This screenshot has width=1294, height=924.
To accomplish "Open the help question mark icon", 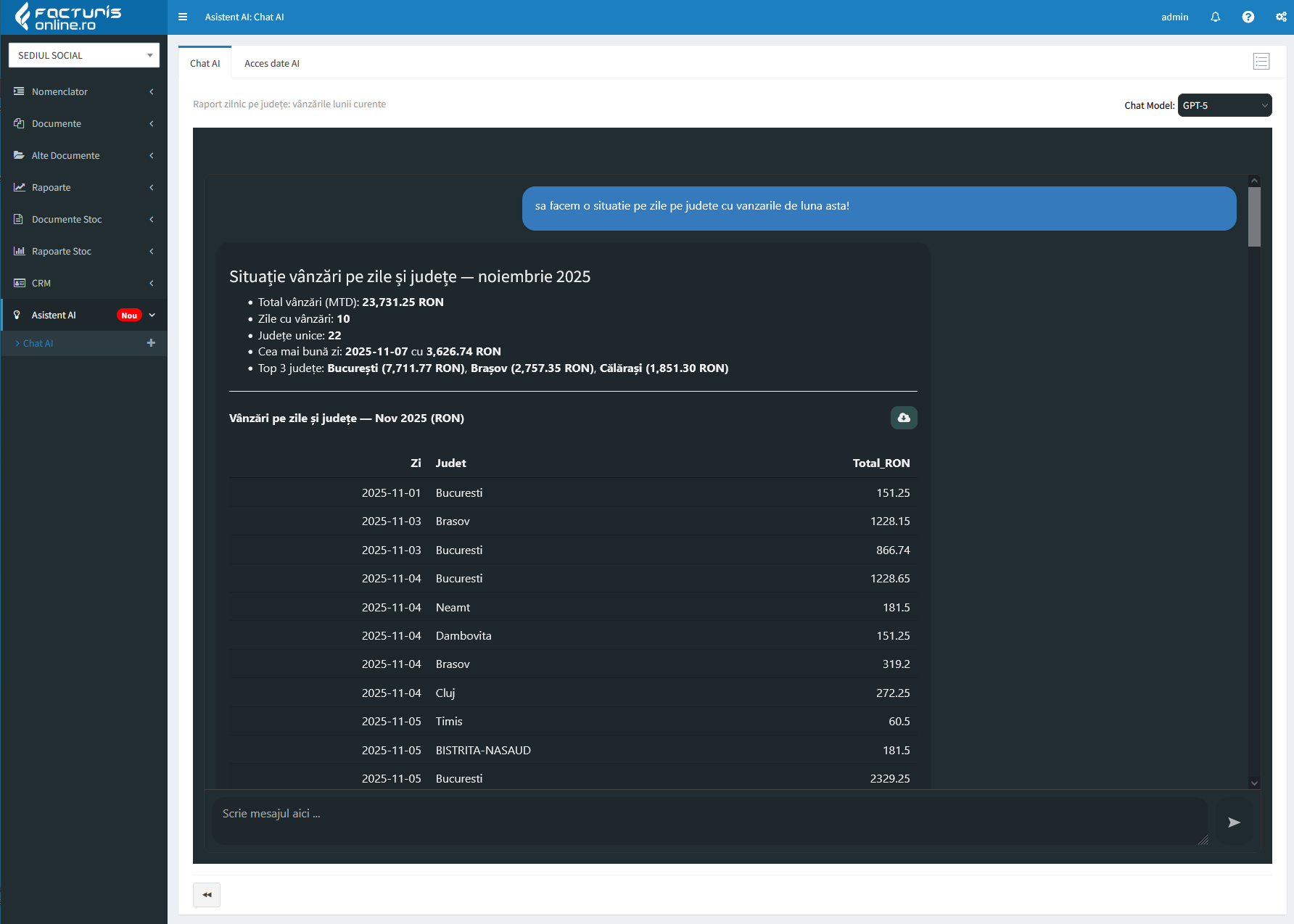I will point(1248,17).
